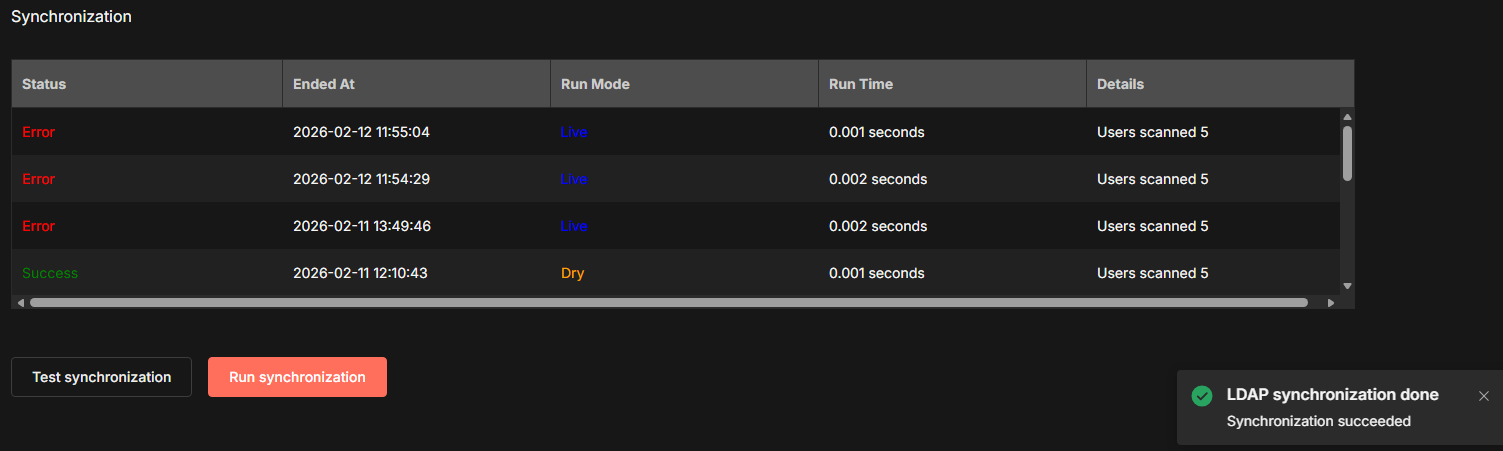
Task: Click the Ended At column header
Action: (x=324, y=84)
